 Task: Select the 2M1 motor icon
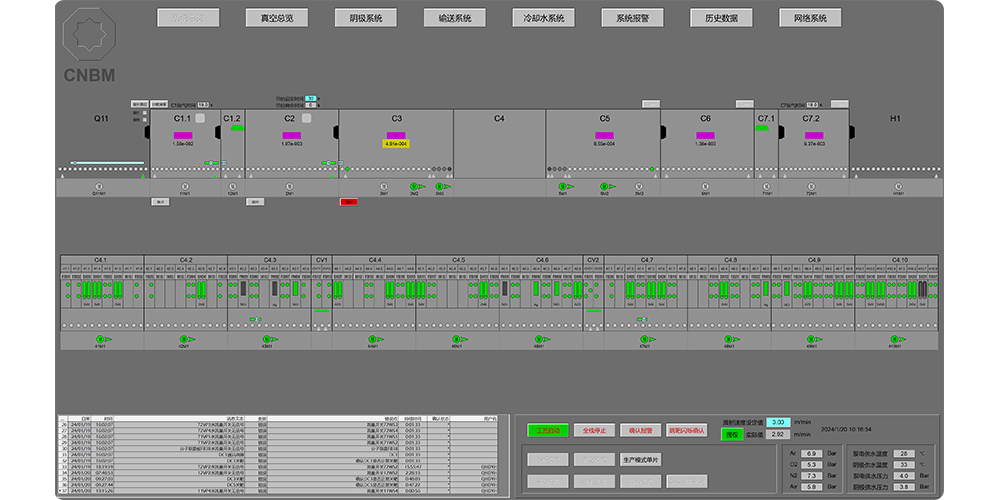(x=290, y=187)
